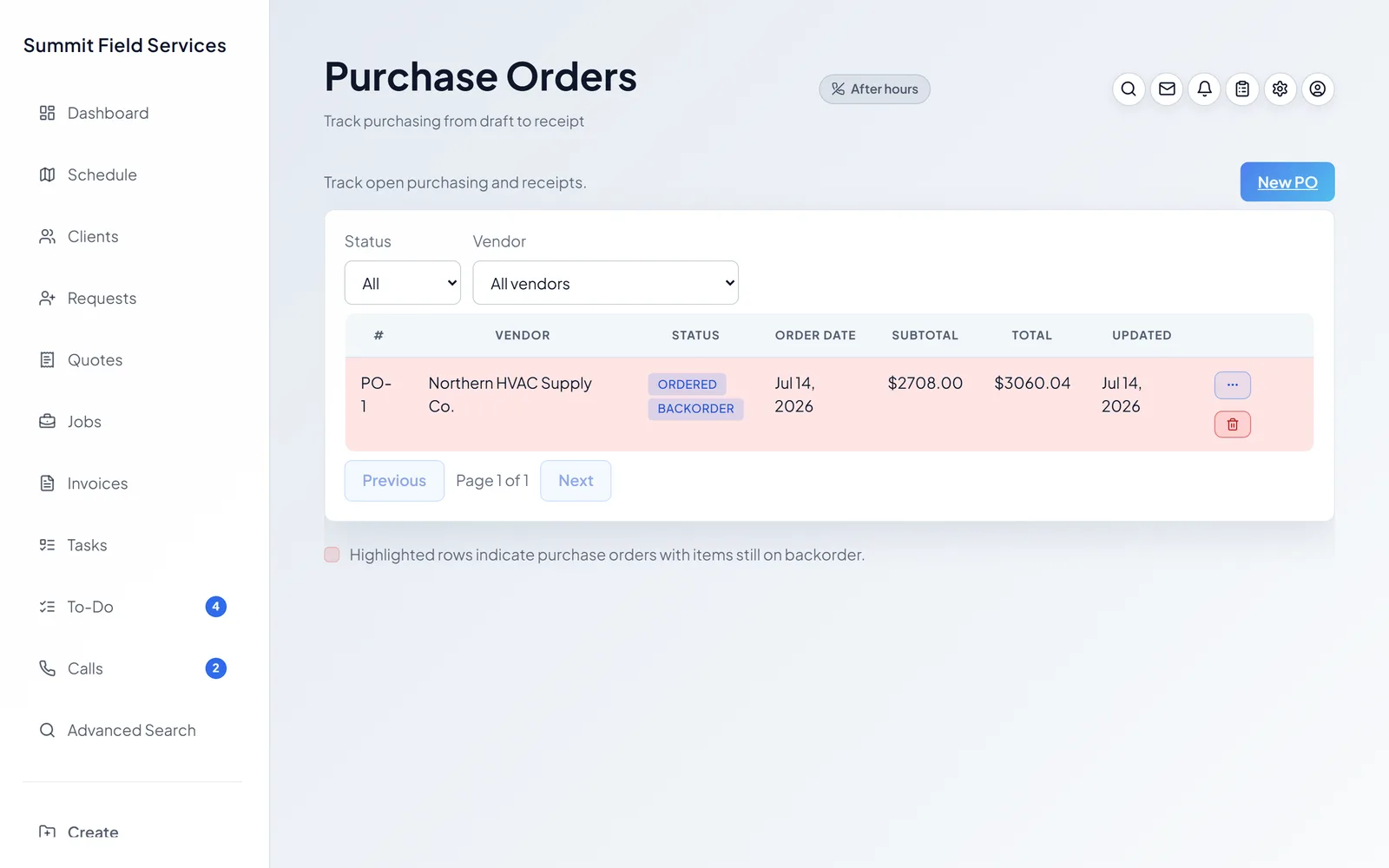Click the backorder highlight color swatch
This screenshot has height=868, width=1389.
click(332, 555)
